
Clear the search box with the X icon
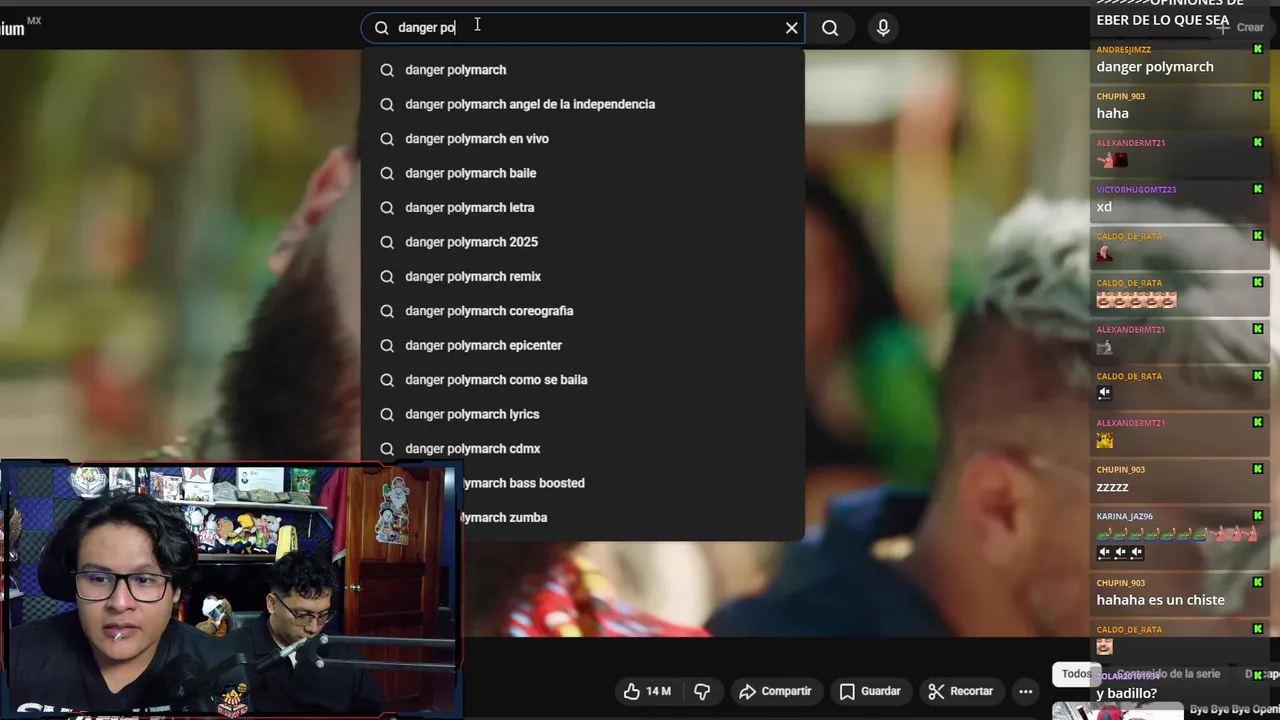791,28
